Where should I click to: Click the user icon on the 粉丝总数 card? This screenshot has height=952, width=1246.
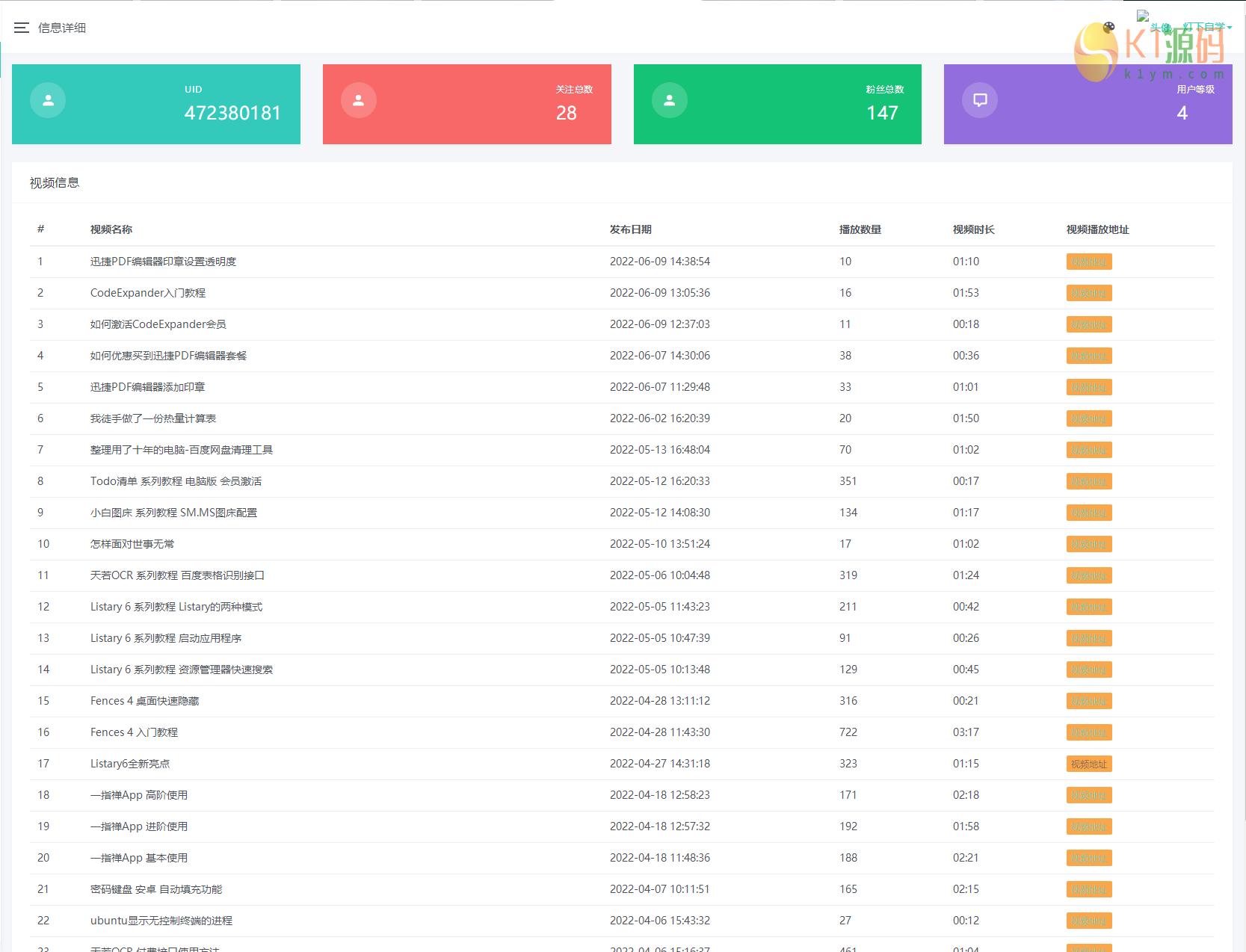click(670, 100)
